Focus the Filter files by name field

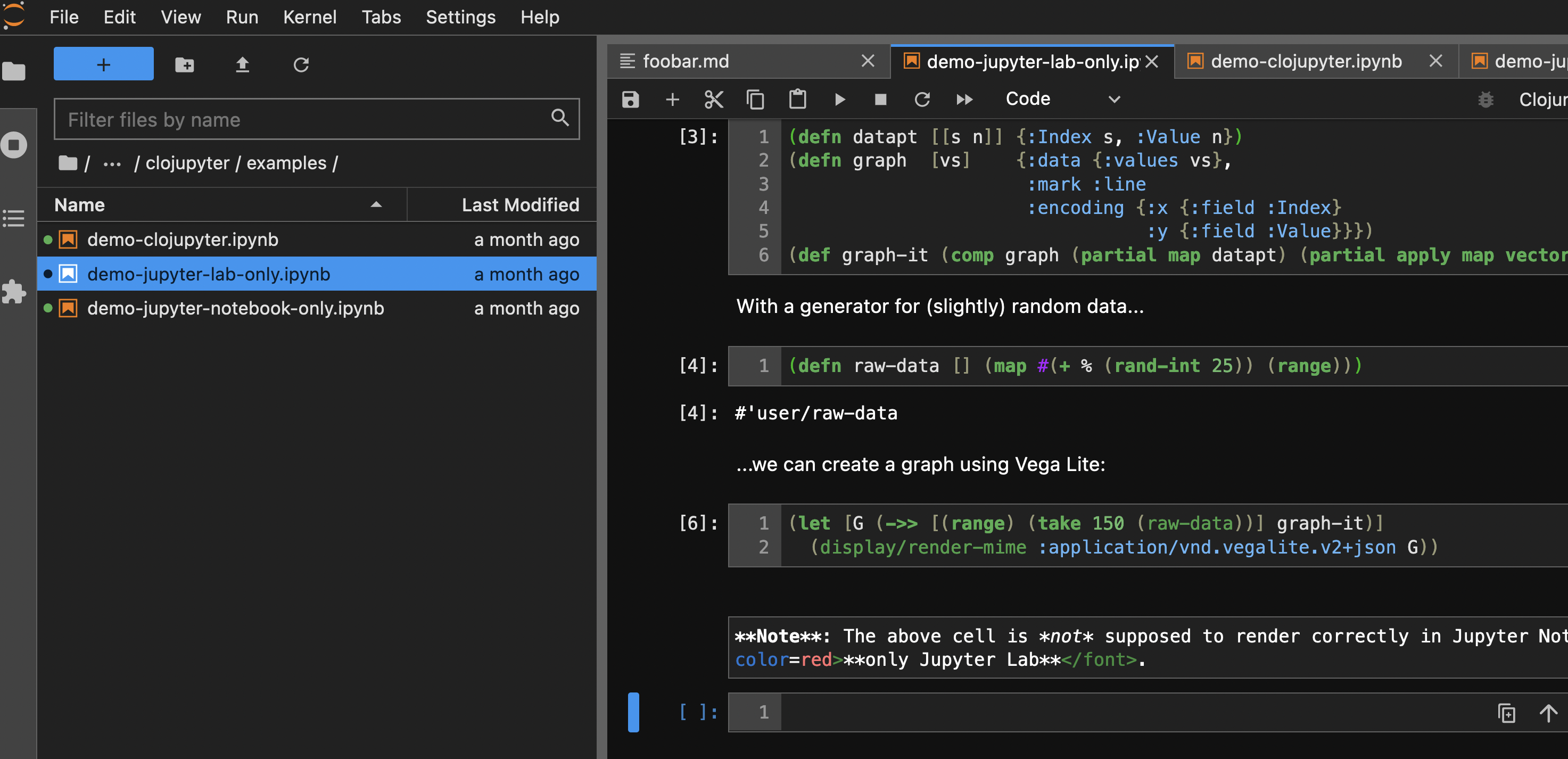pyautogui.click(x=317, y=119)
